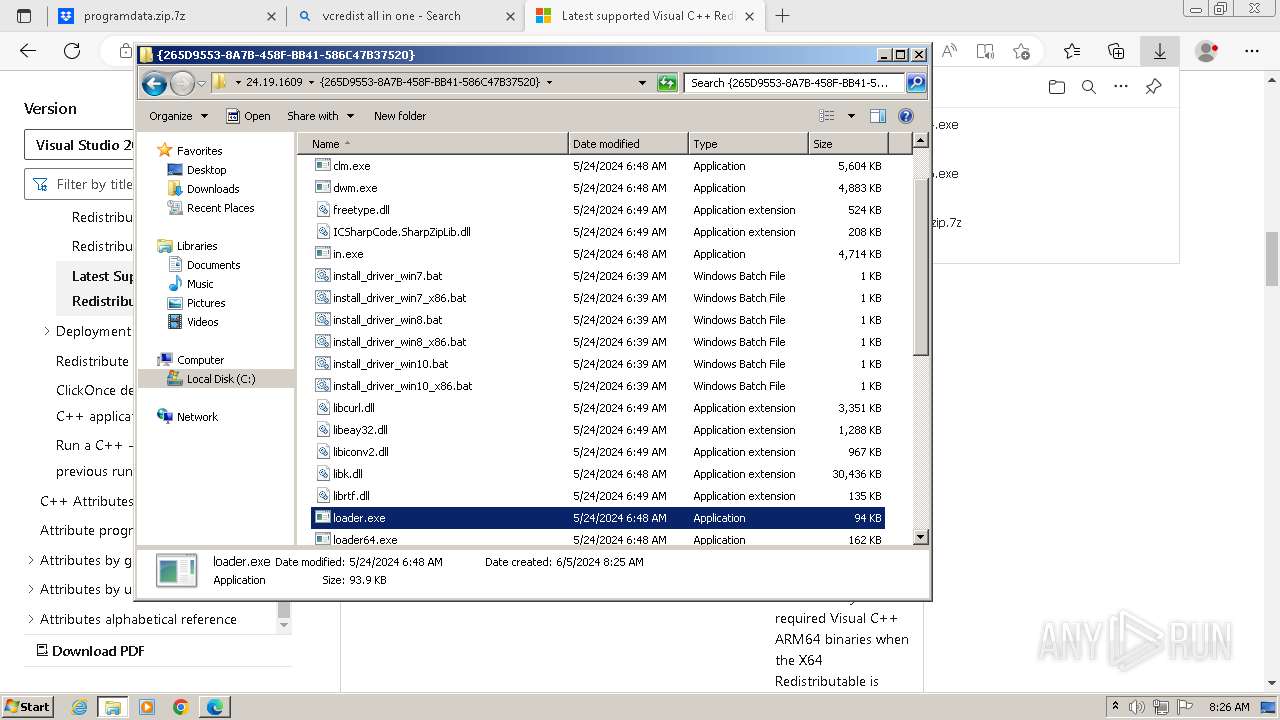The height and width of the screenshot is (720, 1280).
Task: Pin the Edge downloads panel
Action: (x=1153, y=87)
